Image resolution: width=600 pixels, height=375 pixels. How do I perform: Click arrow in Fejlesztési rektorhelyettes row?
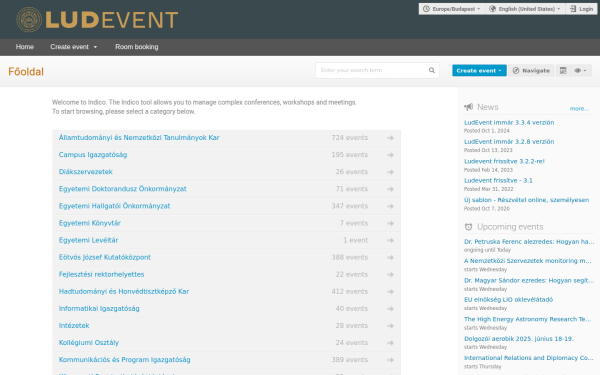coord(390,274)
